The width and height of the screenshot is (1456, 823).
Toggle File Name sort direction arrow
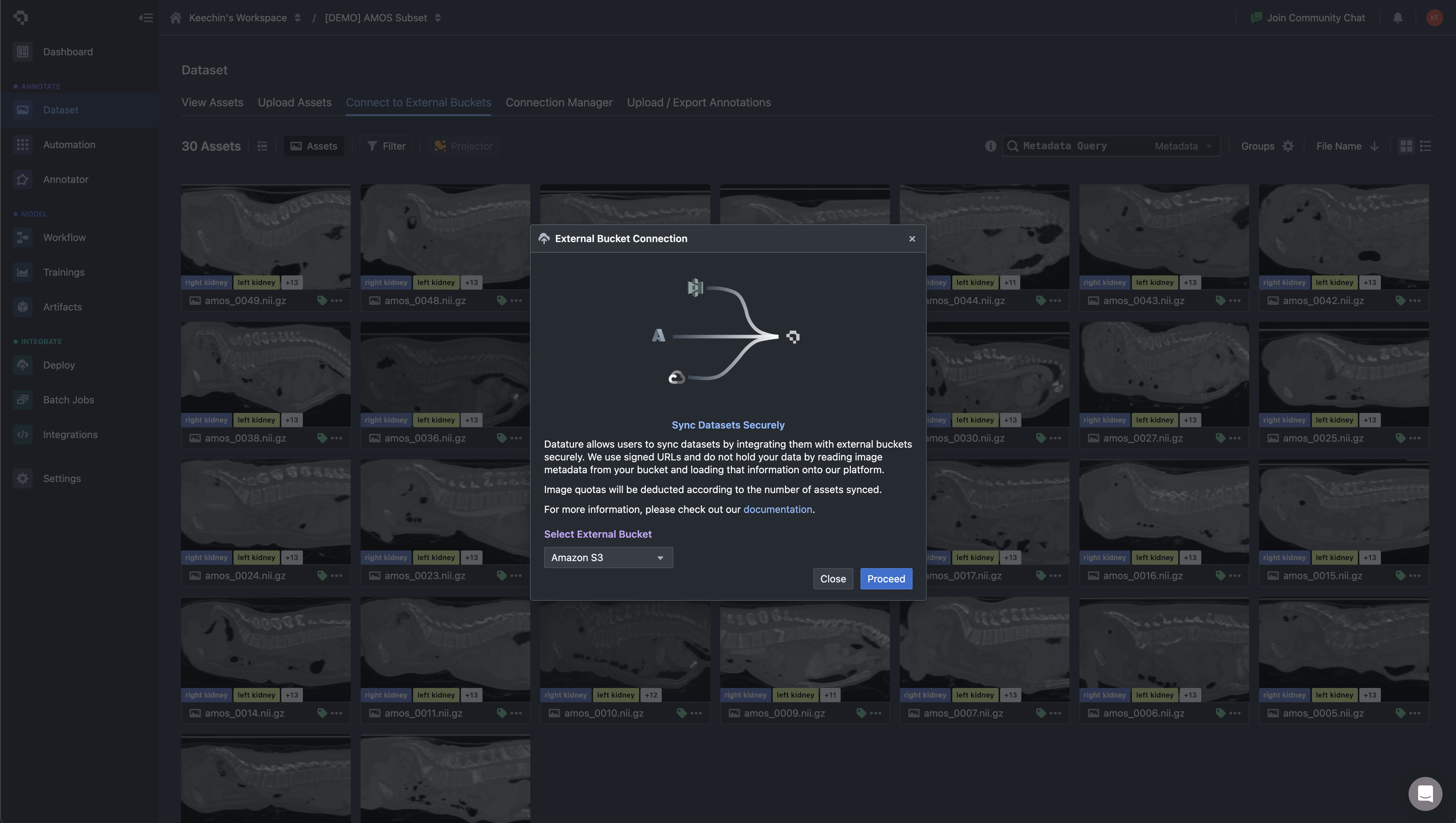click(1375, 146)
